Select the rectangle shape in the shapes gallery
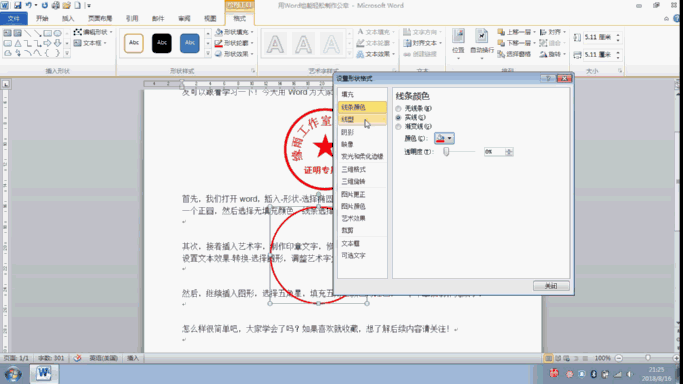The width and height of the screenshot is (683, 384). (47, 33)
